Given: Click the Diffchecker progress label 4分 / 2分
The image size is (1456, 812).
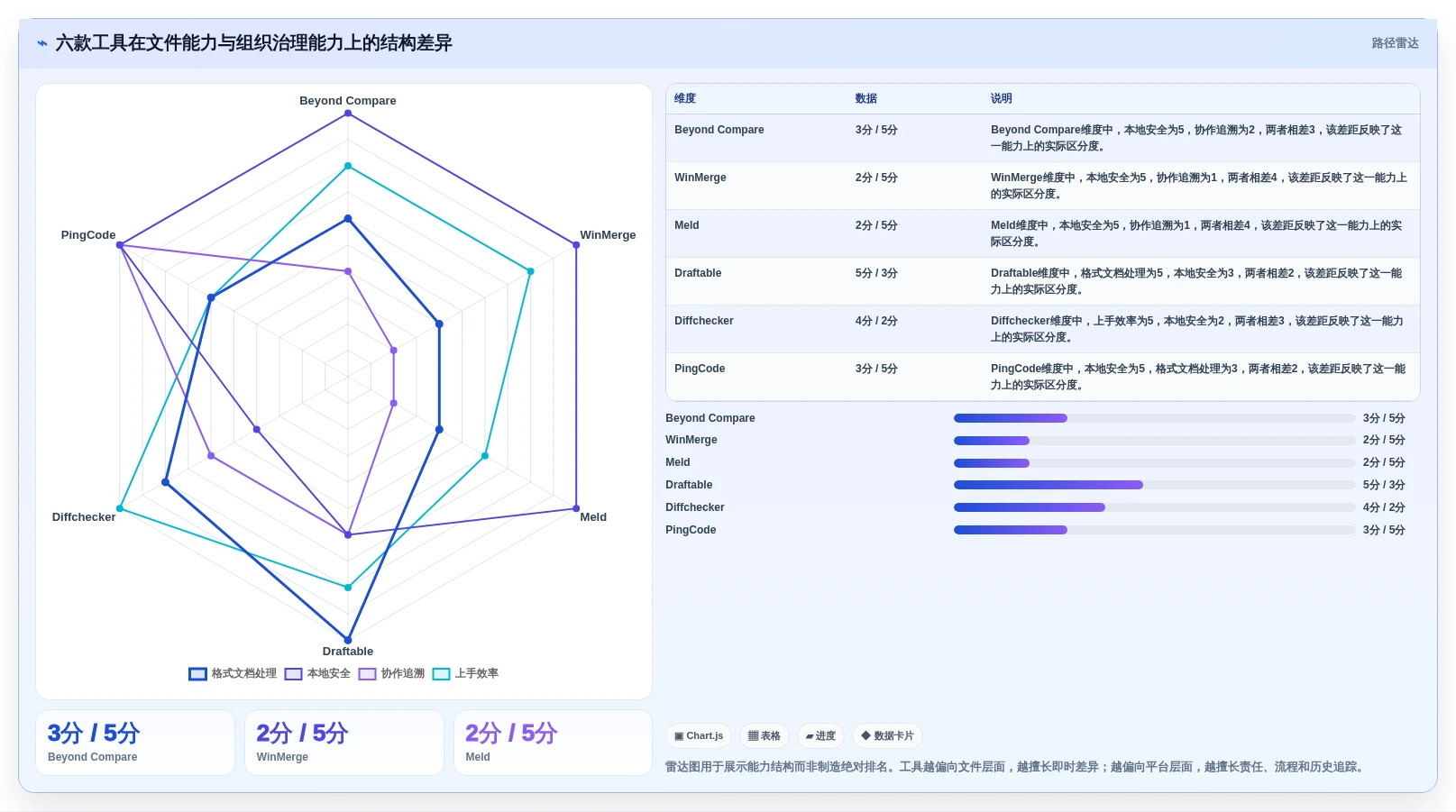Looking at the screenshot, I should tap(1384, 507).
